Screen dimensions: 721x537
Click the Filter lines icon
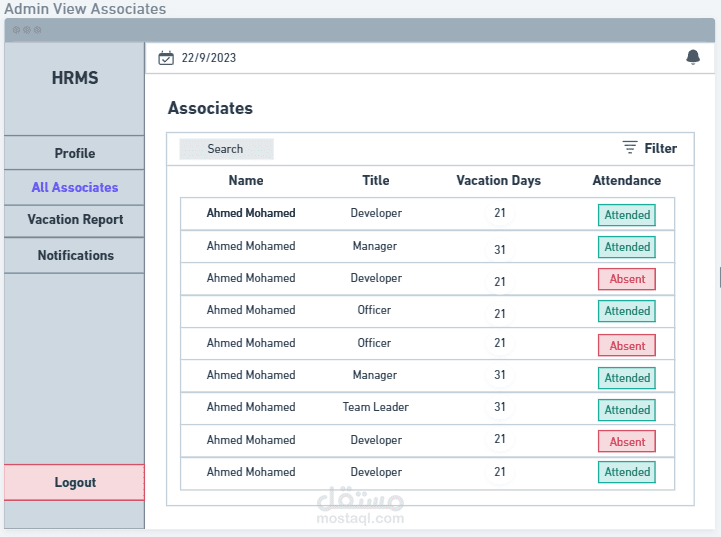[x=630, y=148]
